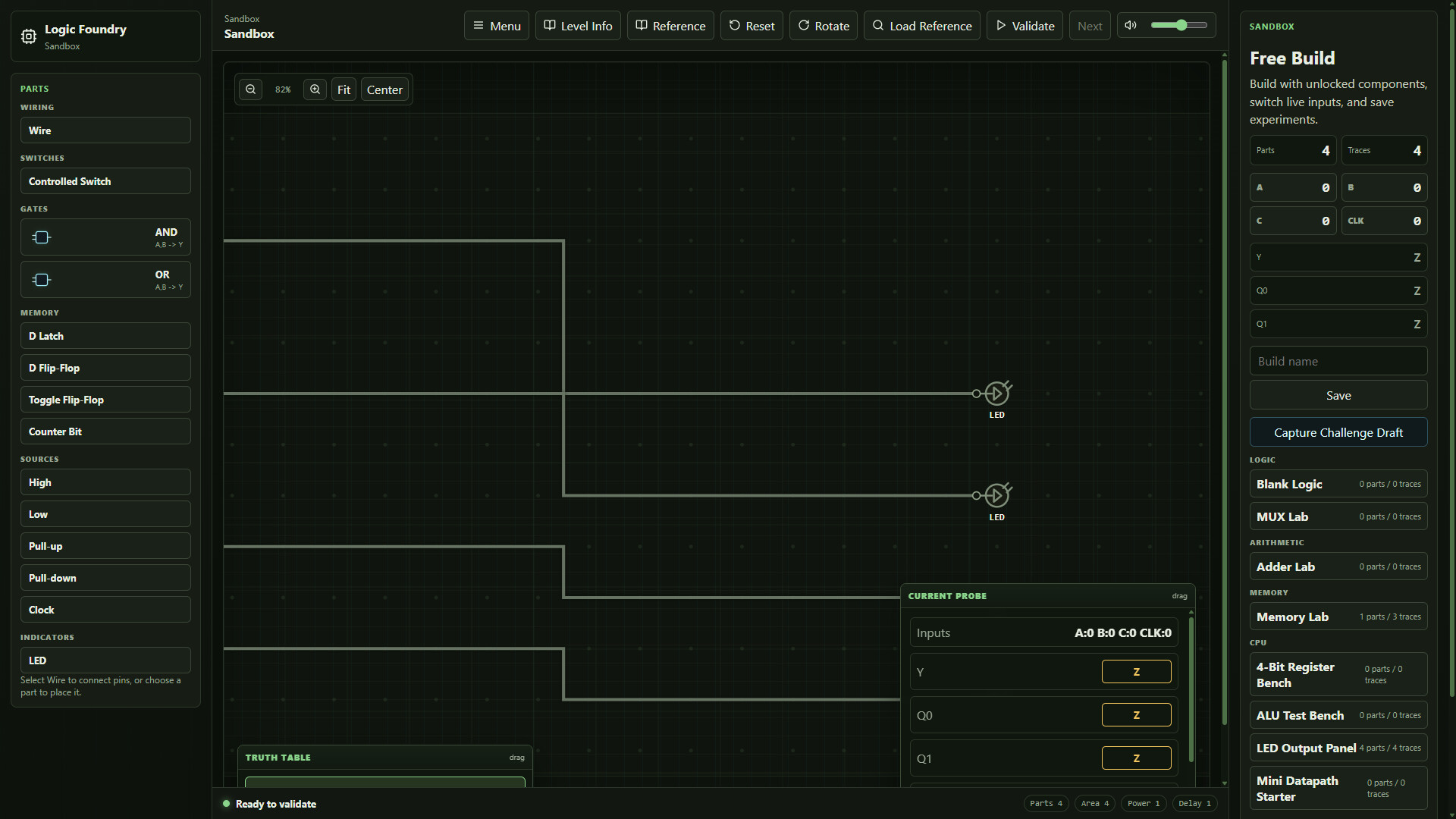This screenshot has width=1456, height=819.
Task: Select the Clock source
Action: point(105,610)
